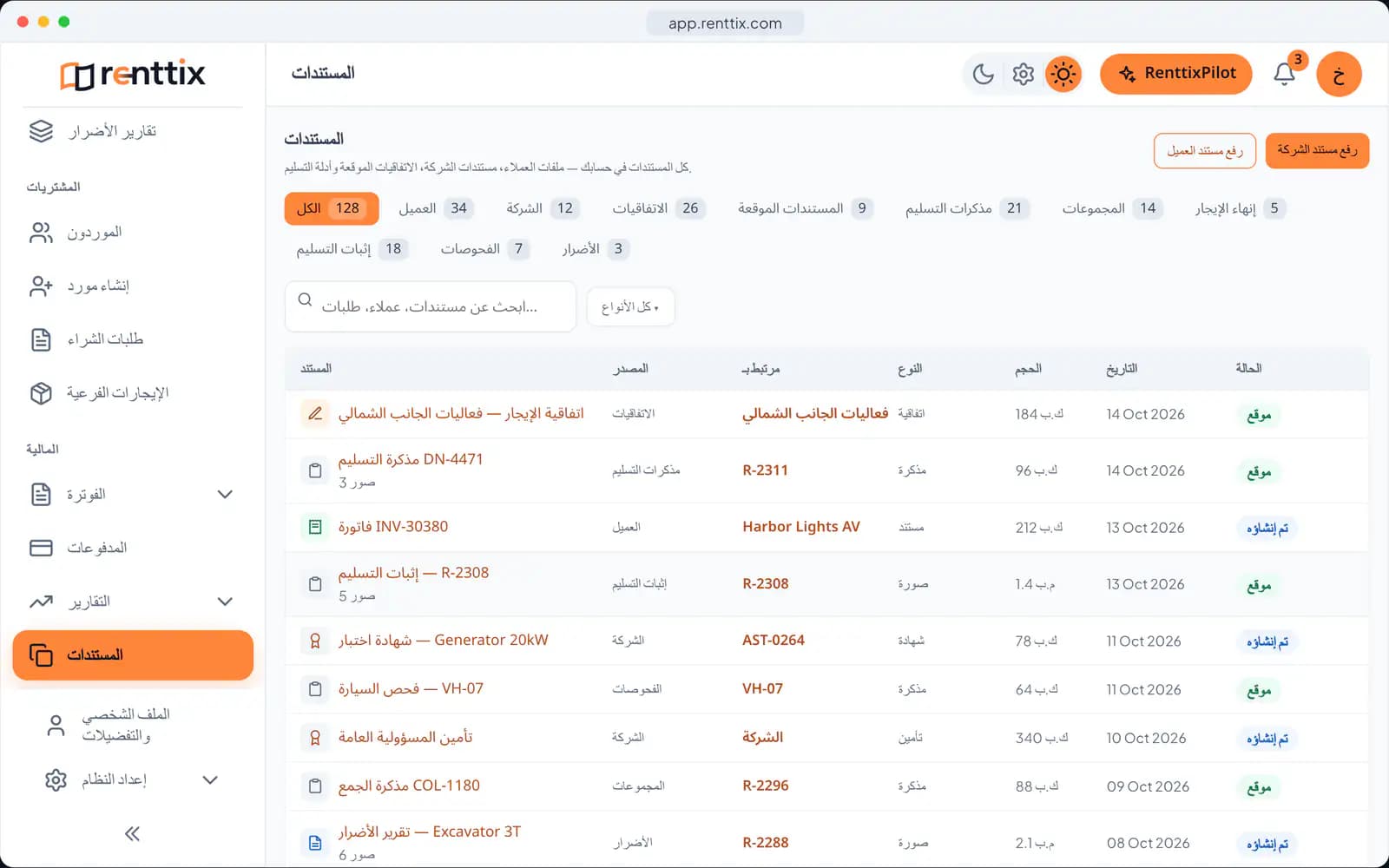This screenshot has height=868, width=1389.
Task: Click the search magnifier icon
Action: pyautogui.click(x=305, y=300)
